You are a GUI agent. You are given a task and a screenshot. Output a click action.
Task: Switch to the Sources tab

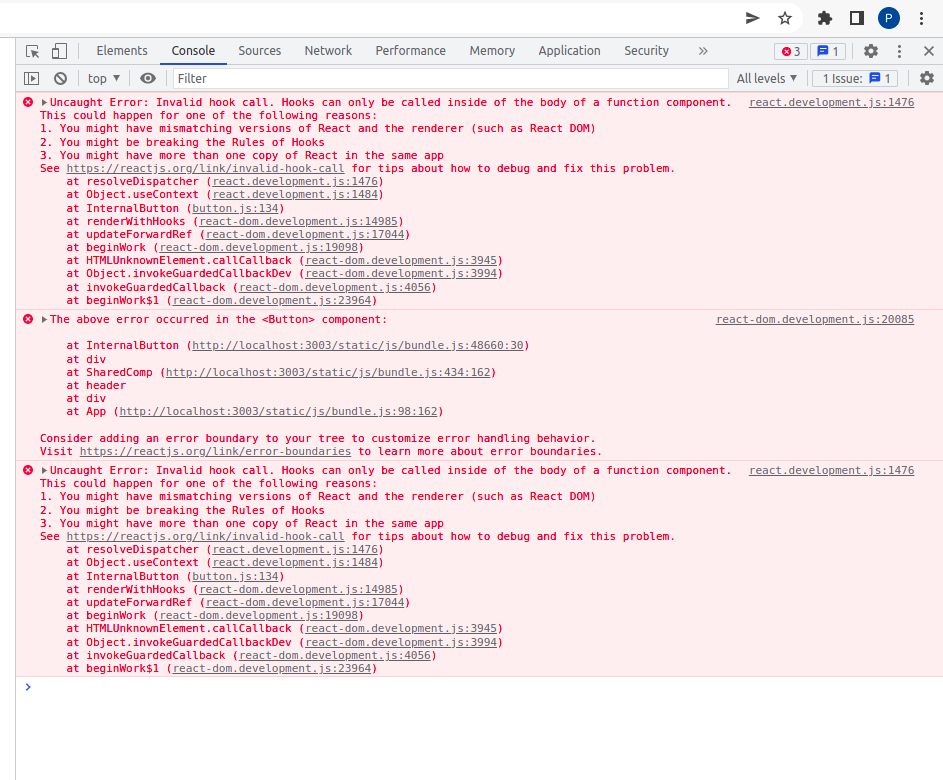[259, 51]
